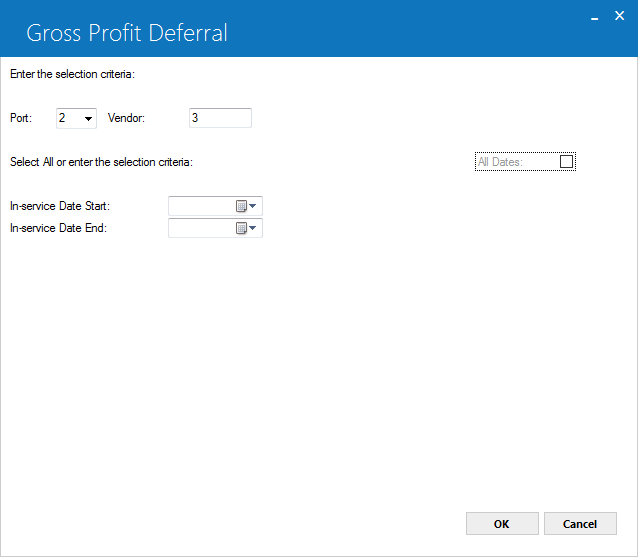This screenshot has width=638, height=557.
Task: Focus the Vendor input field
Action: [x=220, y=118]
